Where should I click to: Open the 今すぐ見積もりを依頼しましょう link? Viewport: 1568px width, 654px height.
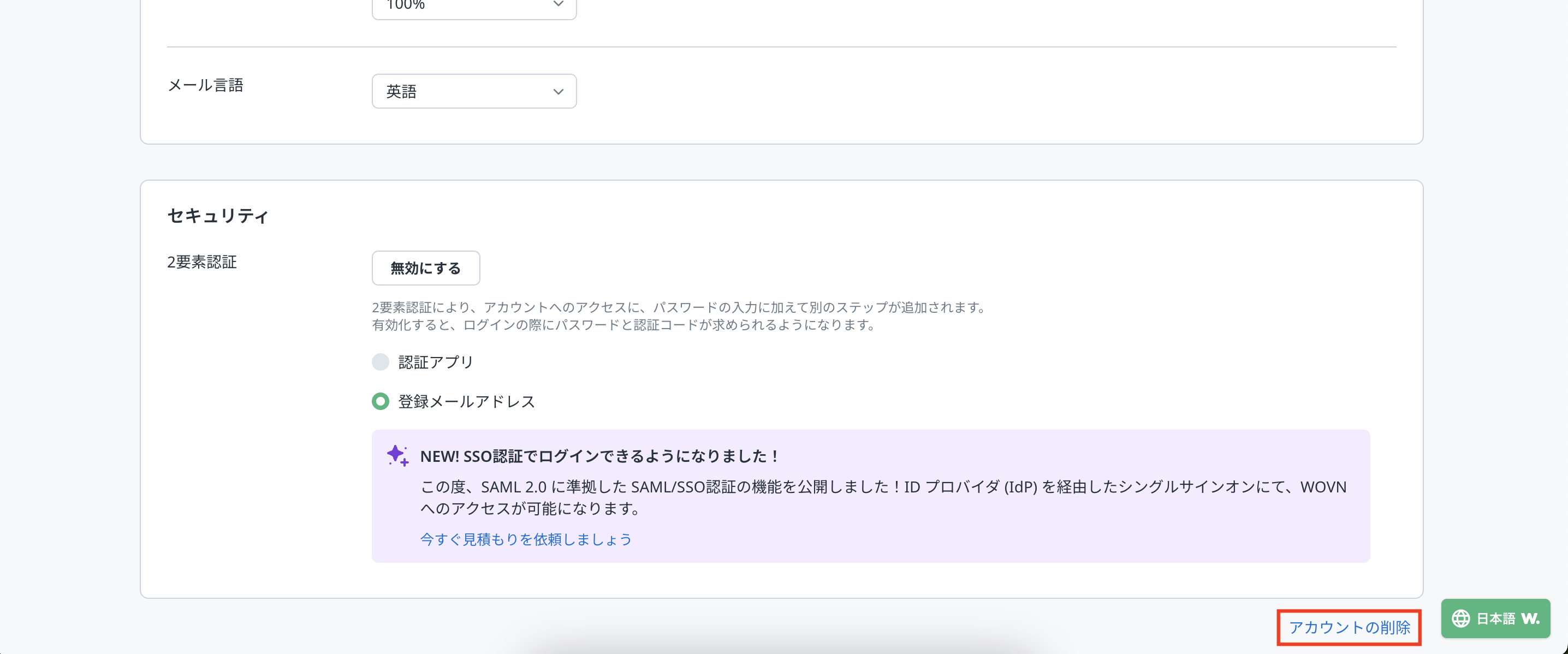[526, 539]
